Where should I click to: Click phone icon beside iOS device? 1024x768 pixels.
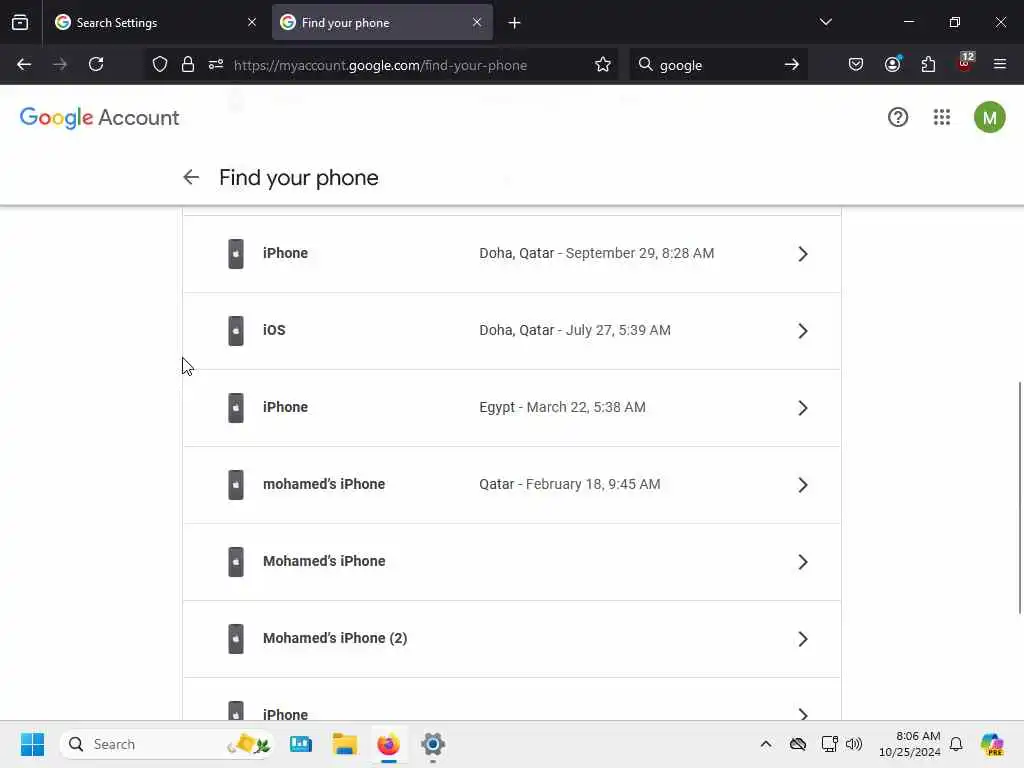click(x=236, y=330)
